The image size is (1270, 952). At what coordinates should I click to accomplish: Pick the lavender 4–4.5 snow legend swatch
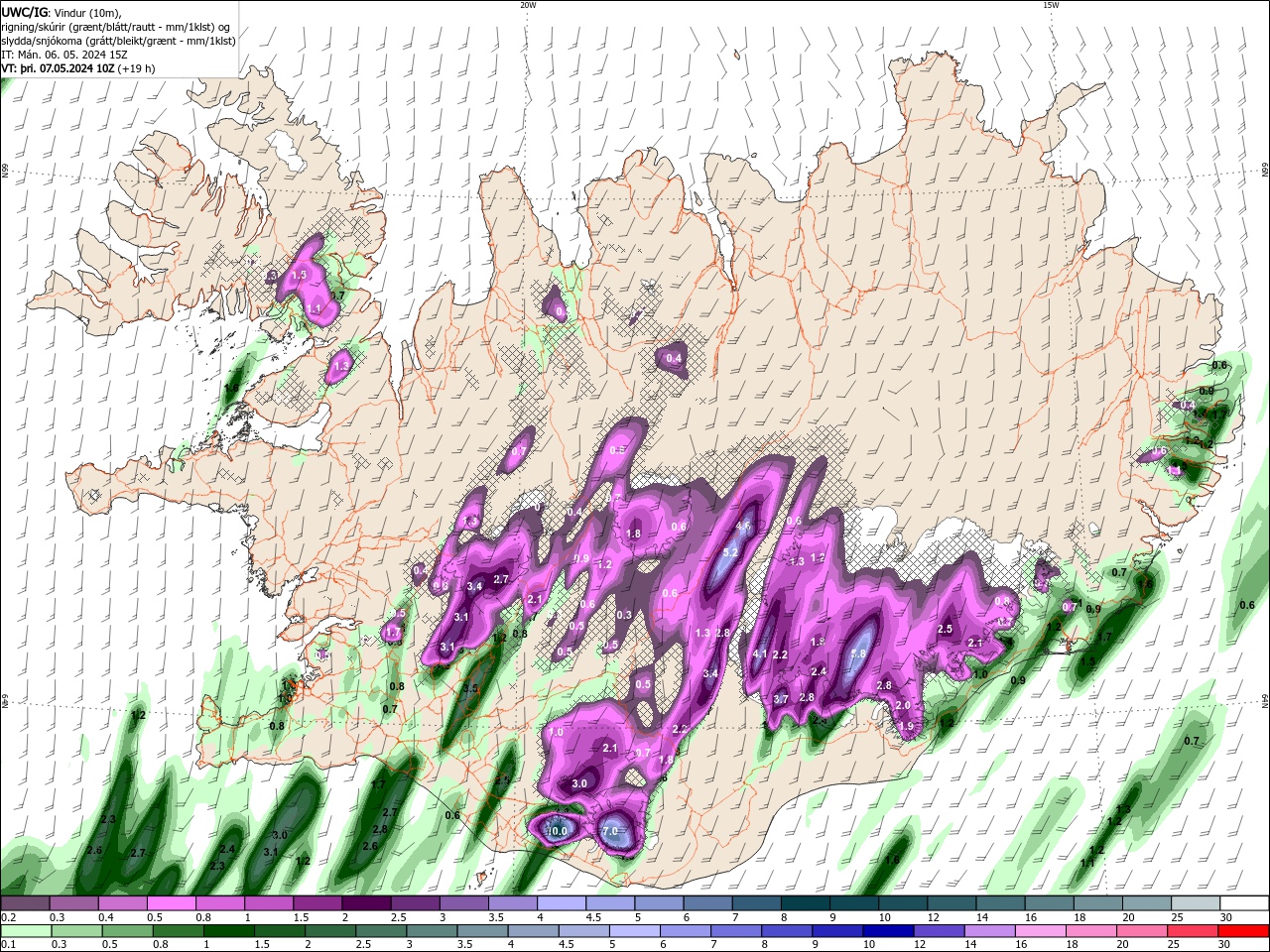coord(562,903)
